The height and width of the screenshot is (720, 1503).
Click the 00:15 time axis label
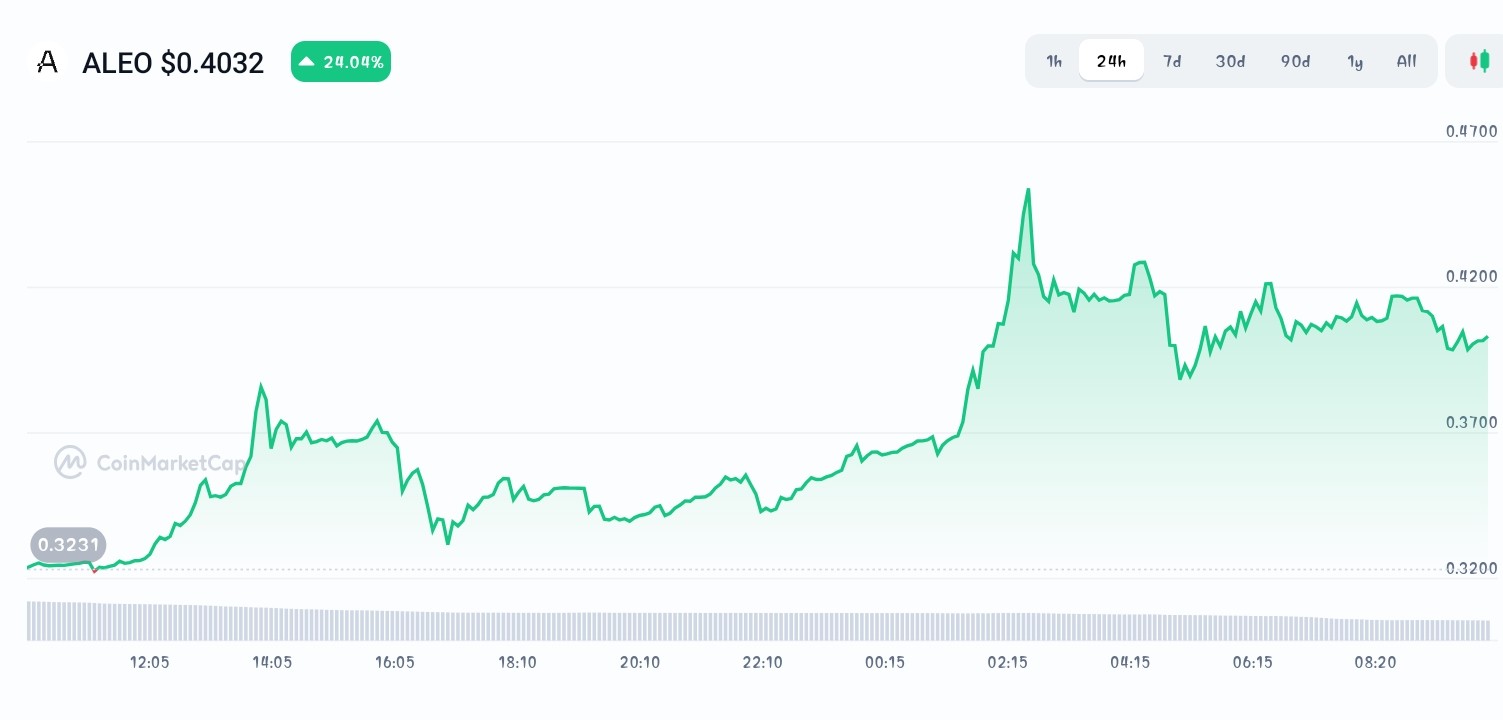[x=885, y=662]
